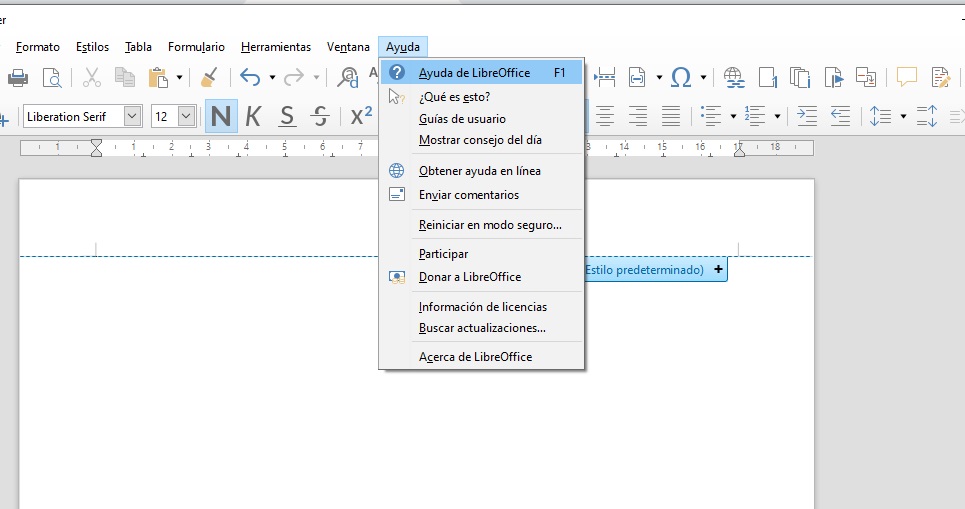Click the Copy icon
The width and height of the screenshot is (965, 509).
click(125, 78)
